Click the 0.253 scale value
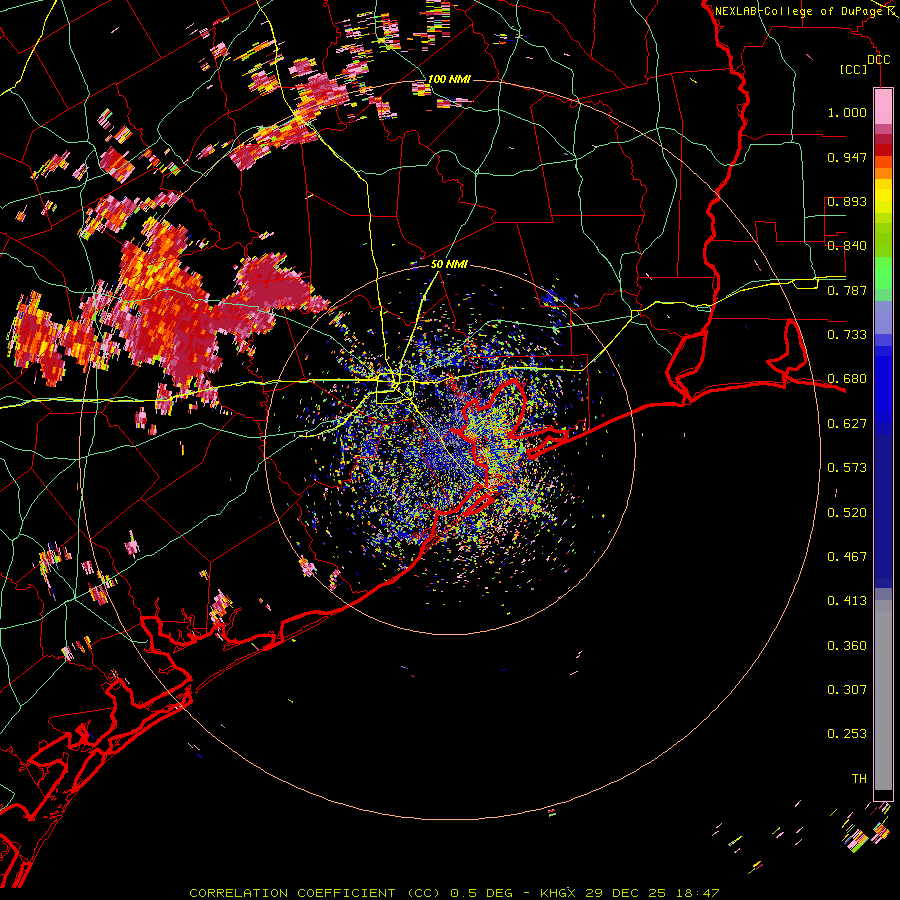The width and height of the screenshot is (900, 900). [847, 734]
